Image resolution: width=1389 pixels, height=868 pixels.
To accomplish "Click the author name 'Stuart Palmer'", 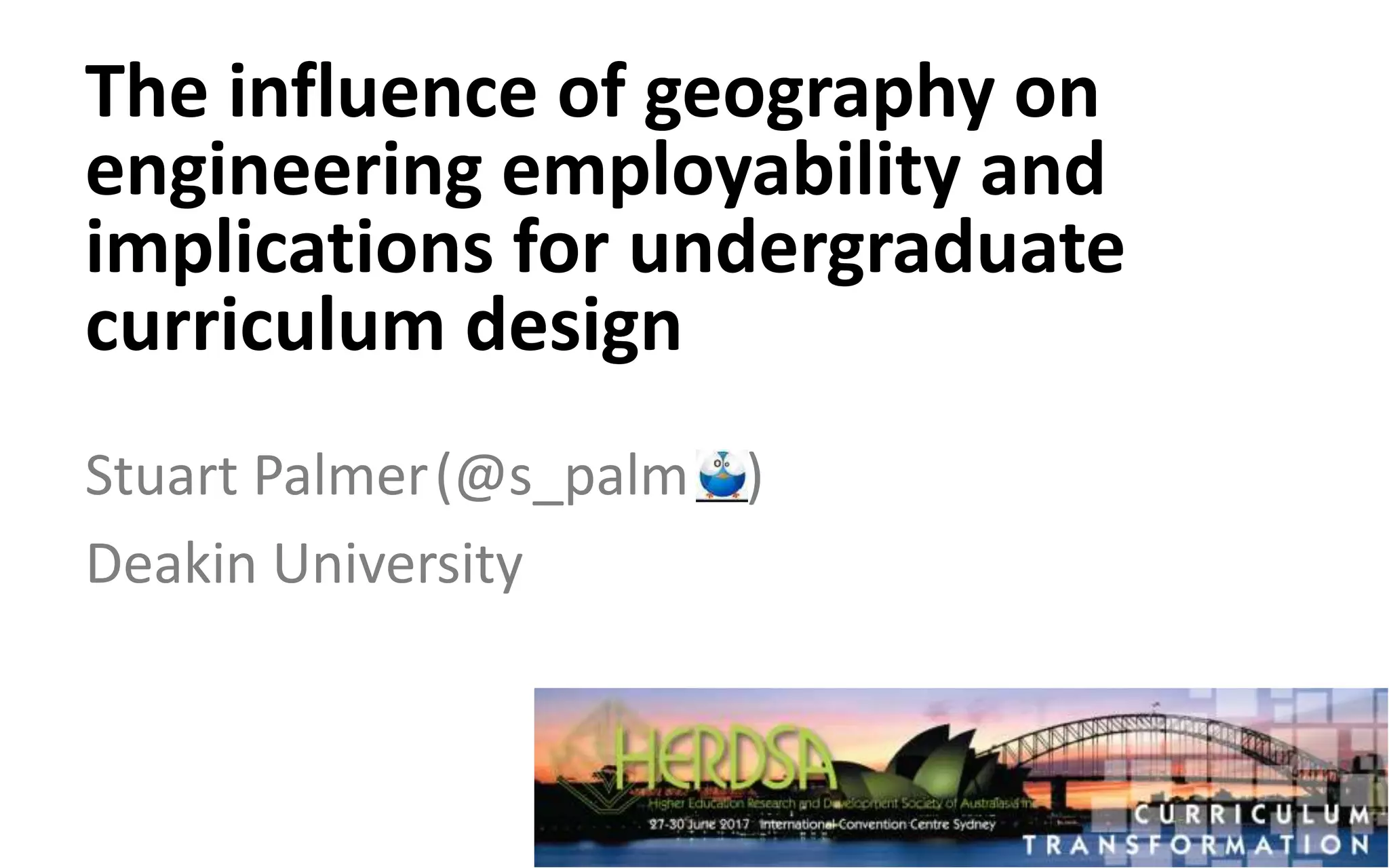I will point(255,476).
